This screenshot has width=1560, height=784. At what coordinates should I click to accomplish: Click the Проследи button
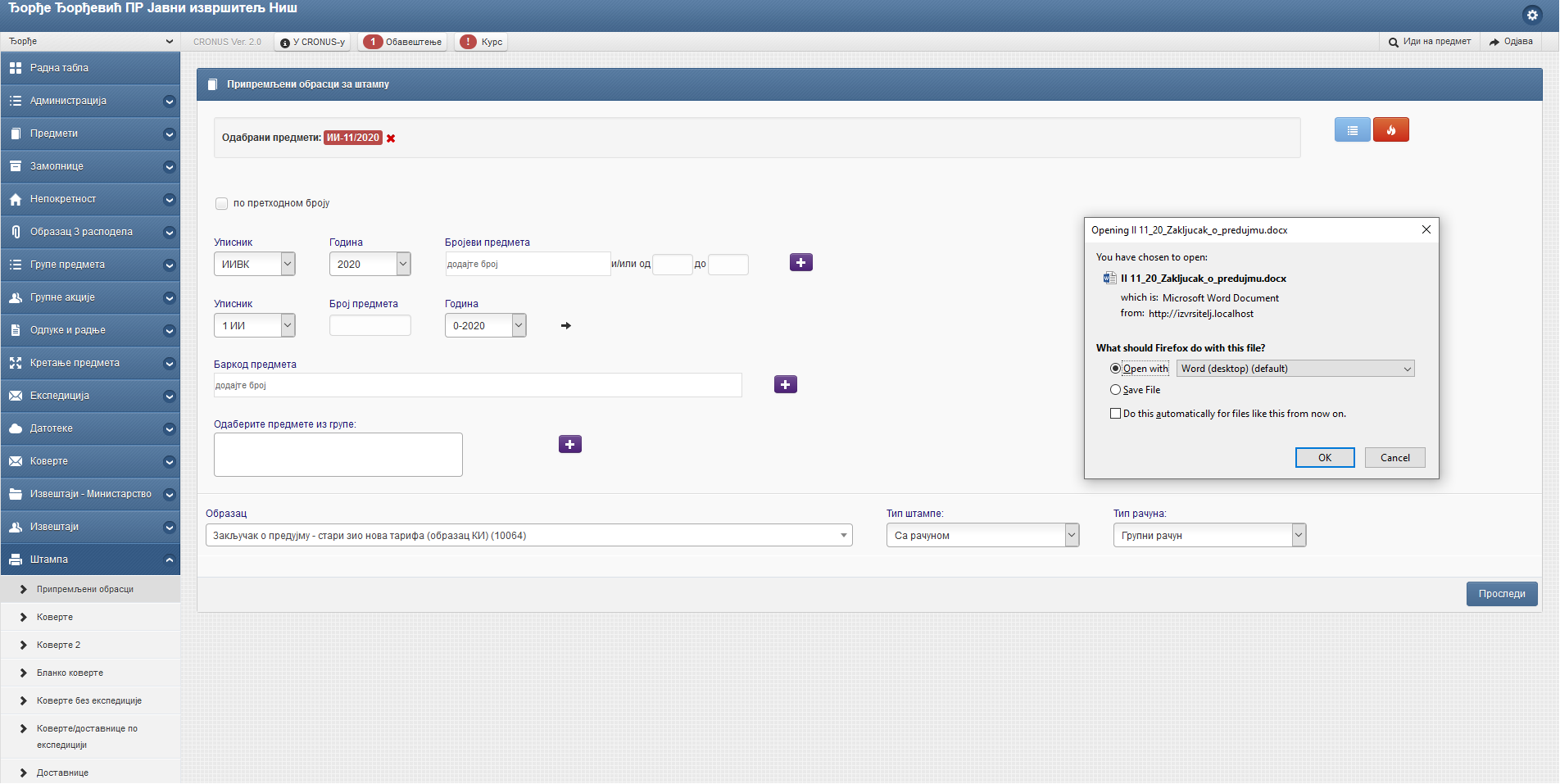1501,594
